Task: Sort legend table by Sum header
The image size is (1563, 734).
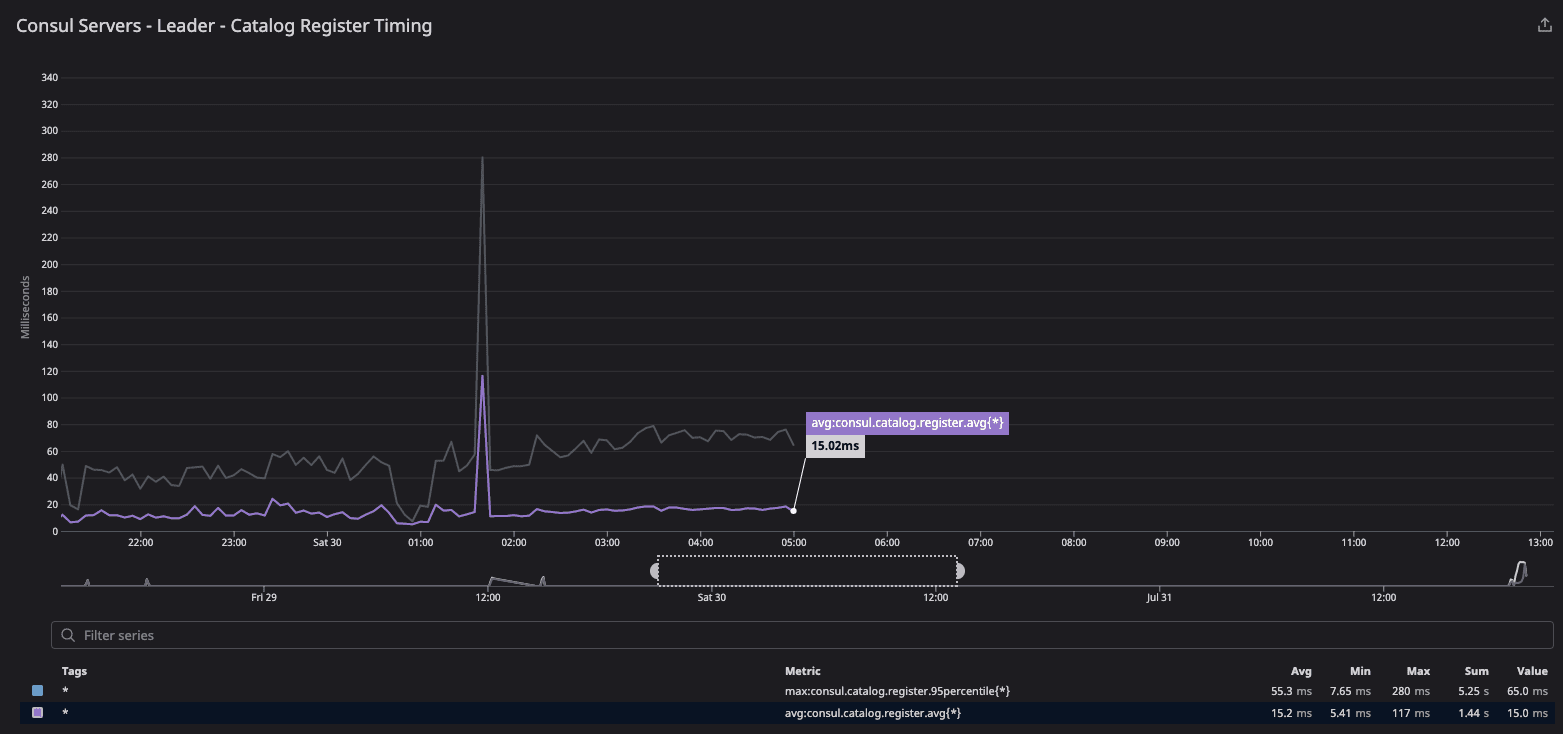Action: click(x=1477, y=671)
